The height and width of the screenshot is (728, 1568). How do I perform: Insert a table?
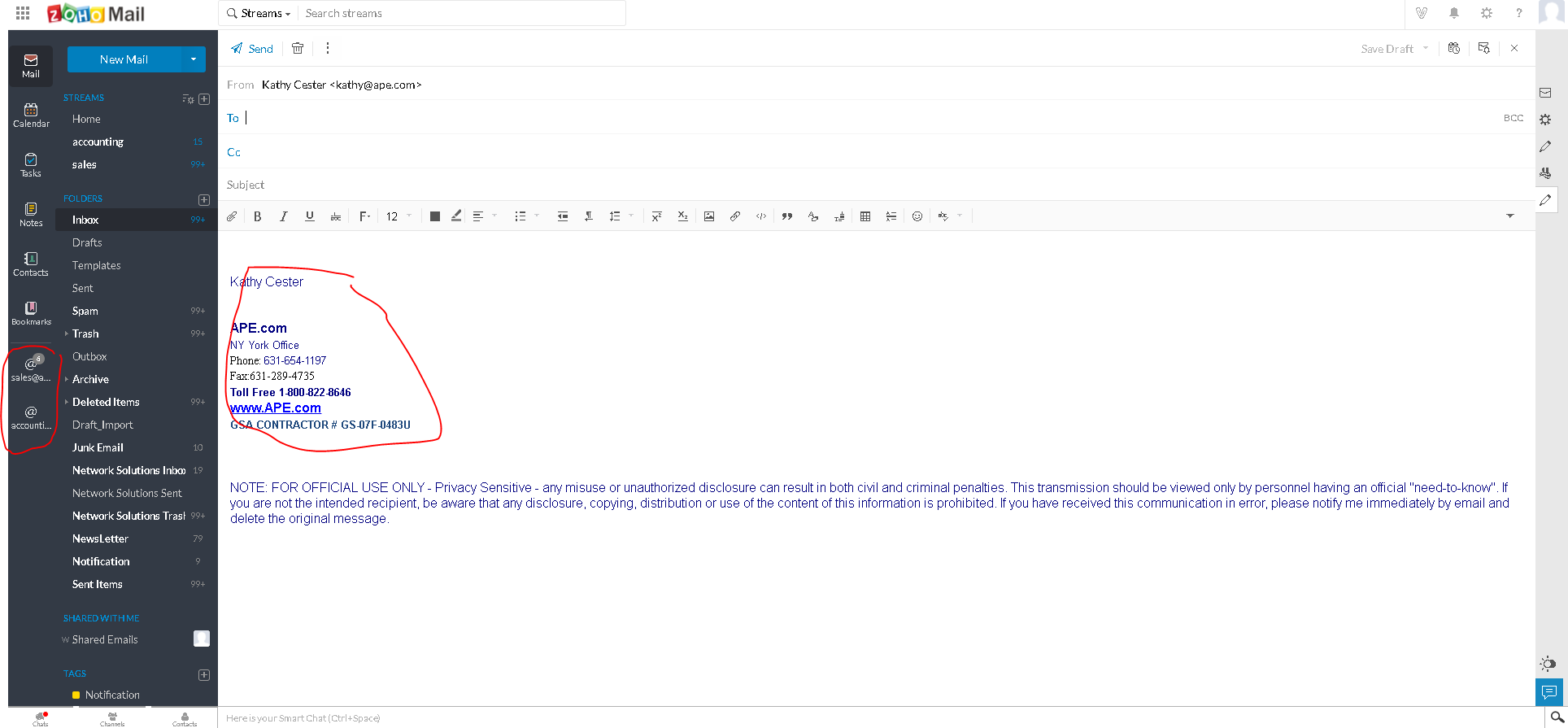(x=865, y=216)
